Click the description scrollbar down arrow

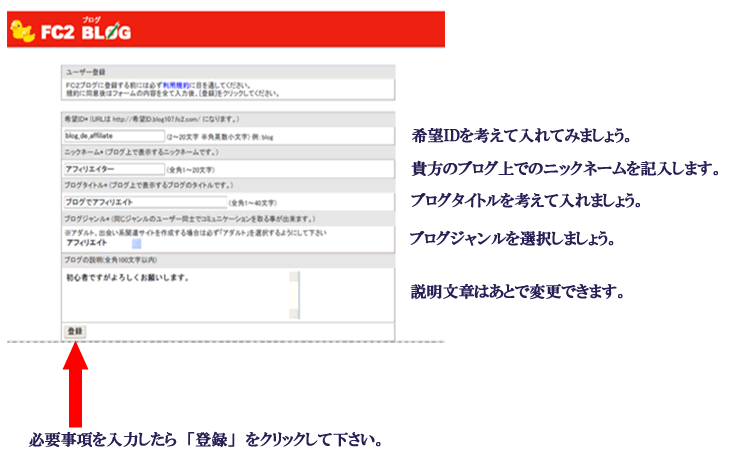tap(294, 314)
